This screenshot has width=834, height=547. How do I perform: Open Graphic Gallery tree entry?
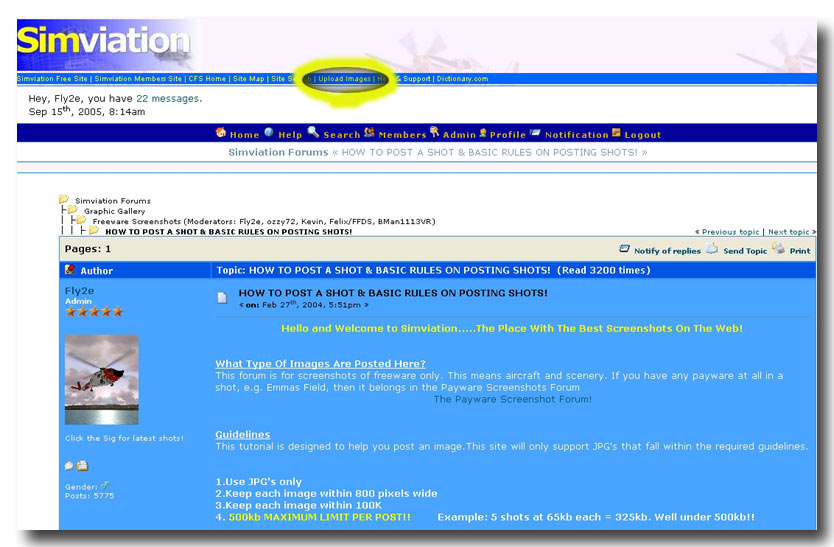click(114, 211)
